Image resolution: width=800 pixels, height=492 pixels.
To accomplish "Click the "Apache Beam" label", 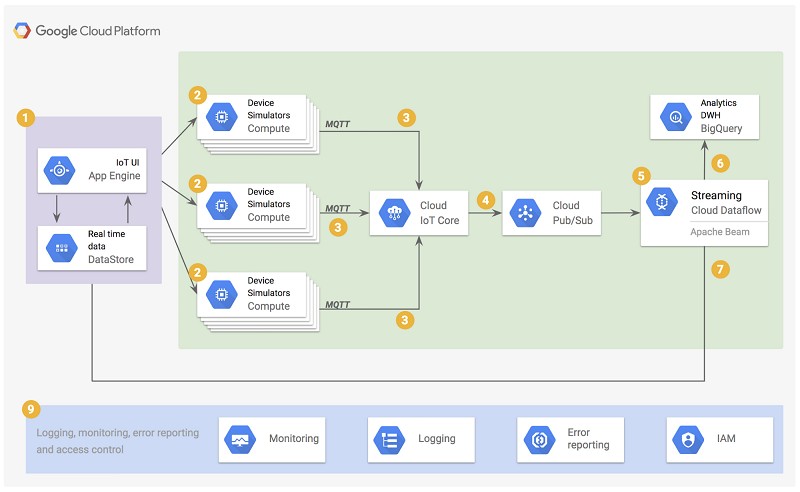I will coord(720,232).
